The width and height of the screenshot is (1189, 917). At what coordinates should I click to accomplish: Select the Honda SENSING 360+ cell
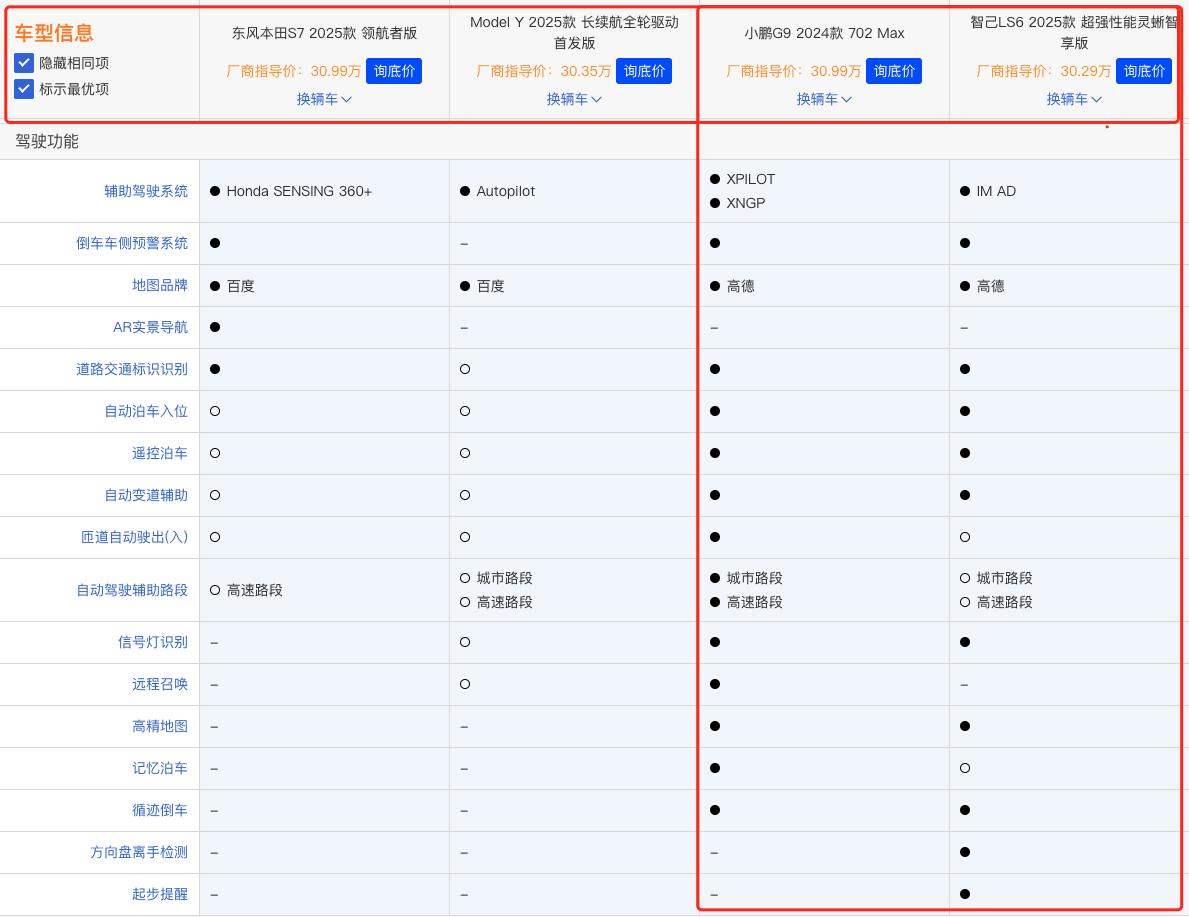tap(299, 191)
